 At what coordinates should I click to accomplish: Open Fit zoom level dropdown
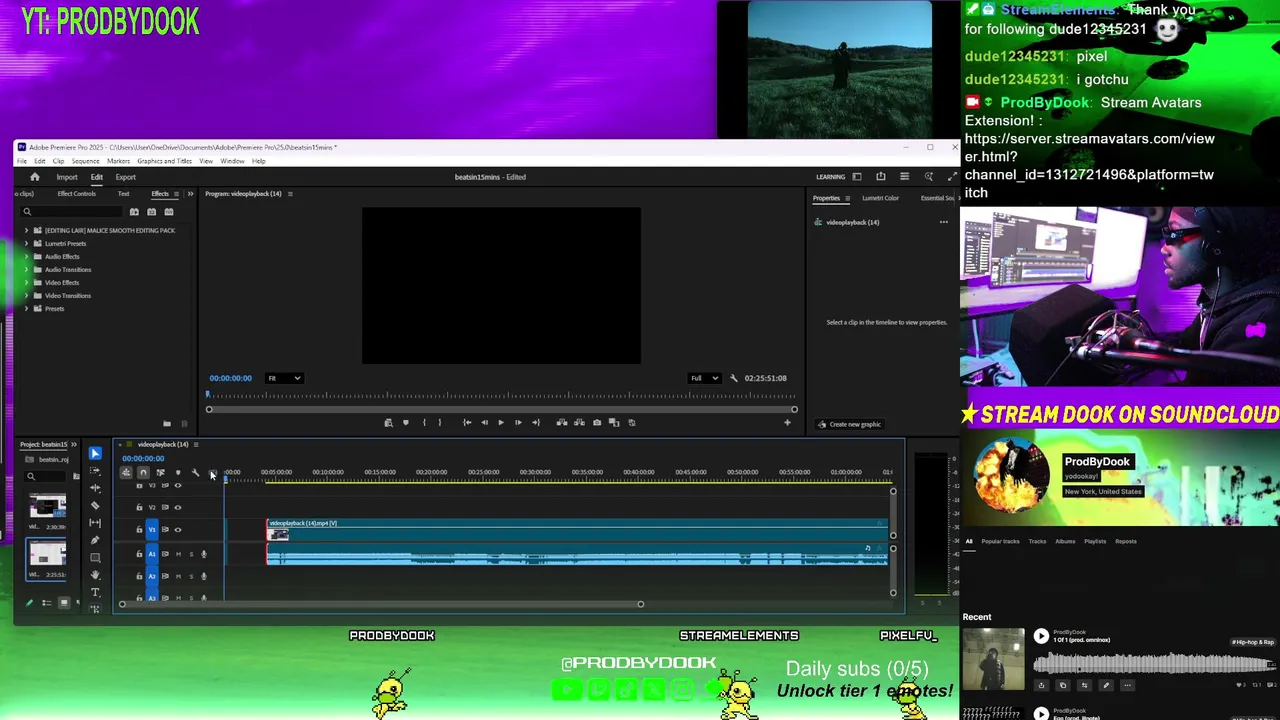pos(284,378)
